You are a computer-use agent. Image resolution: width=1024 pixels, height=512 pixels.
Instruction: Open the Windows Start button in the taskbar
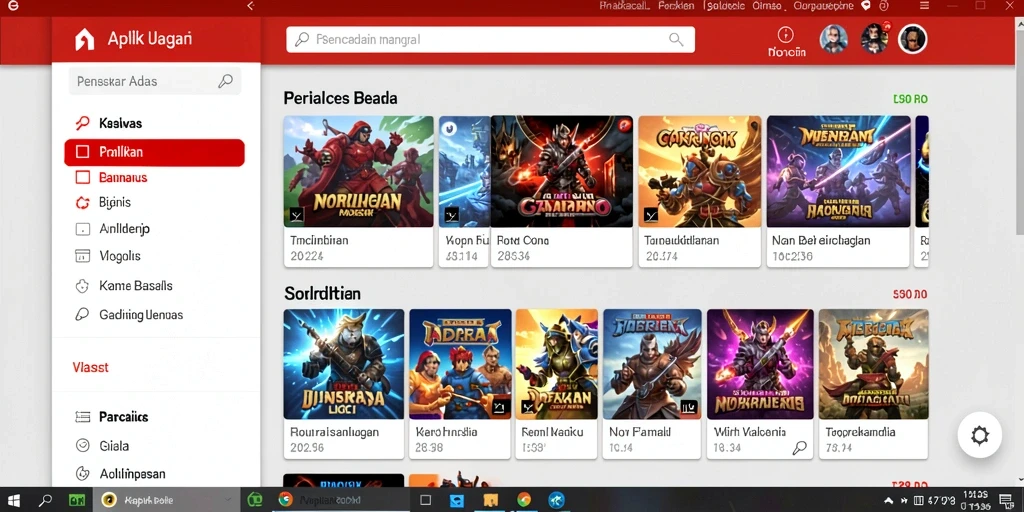tap(13, 501)
